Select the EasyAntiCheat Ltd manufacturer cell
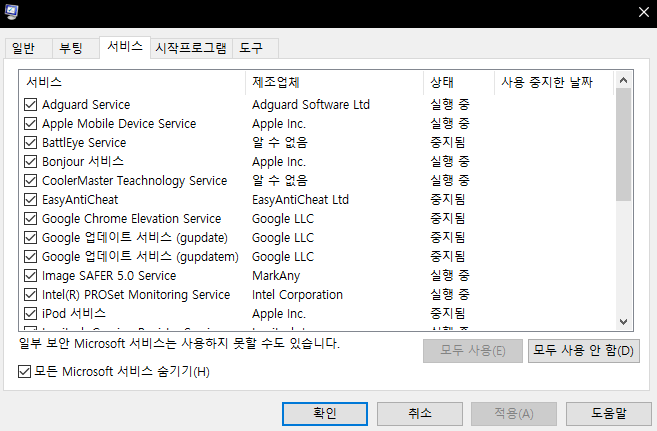 300,200
